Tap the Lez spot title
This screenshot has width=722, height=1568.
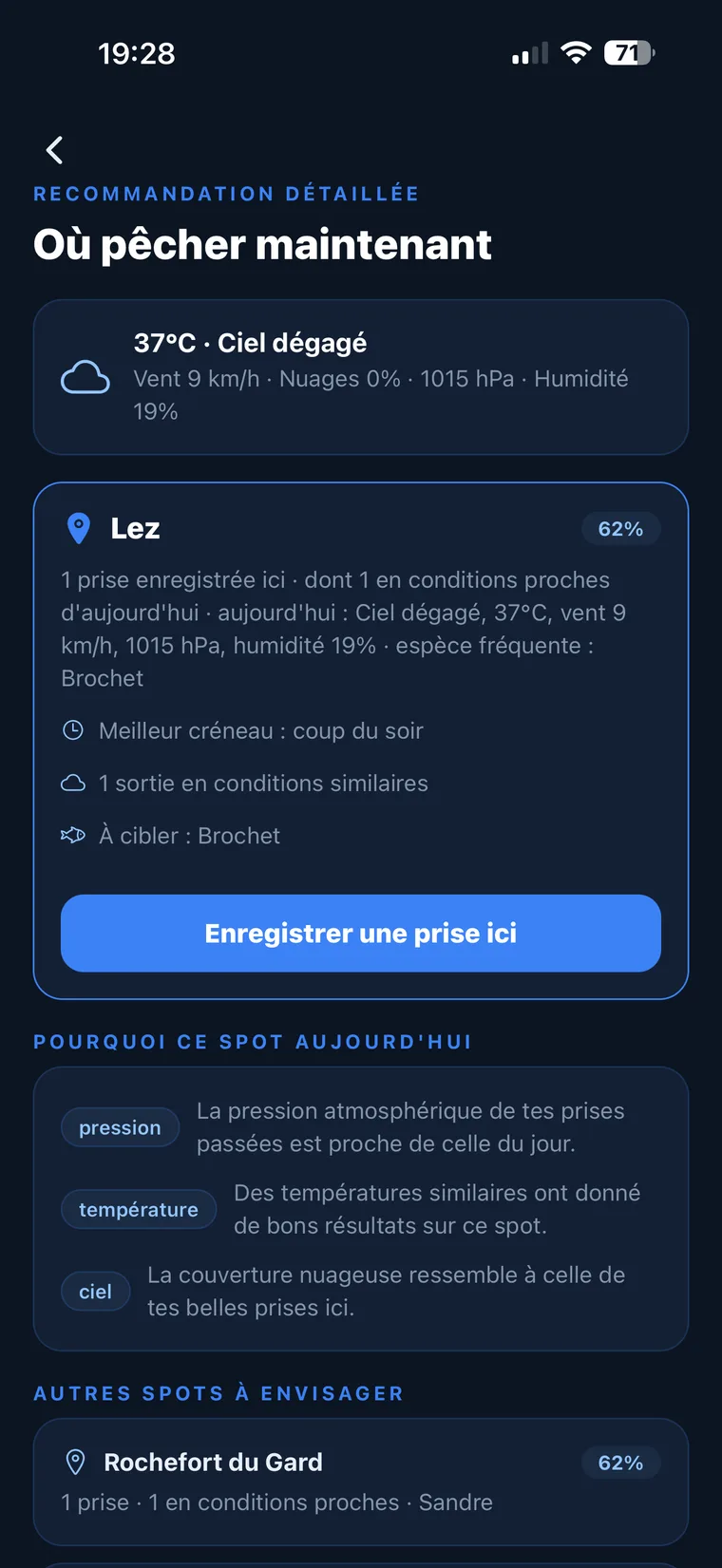pyautogui.click(x=135, y=528)
